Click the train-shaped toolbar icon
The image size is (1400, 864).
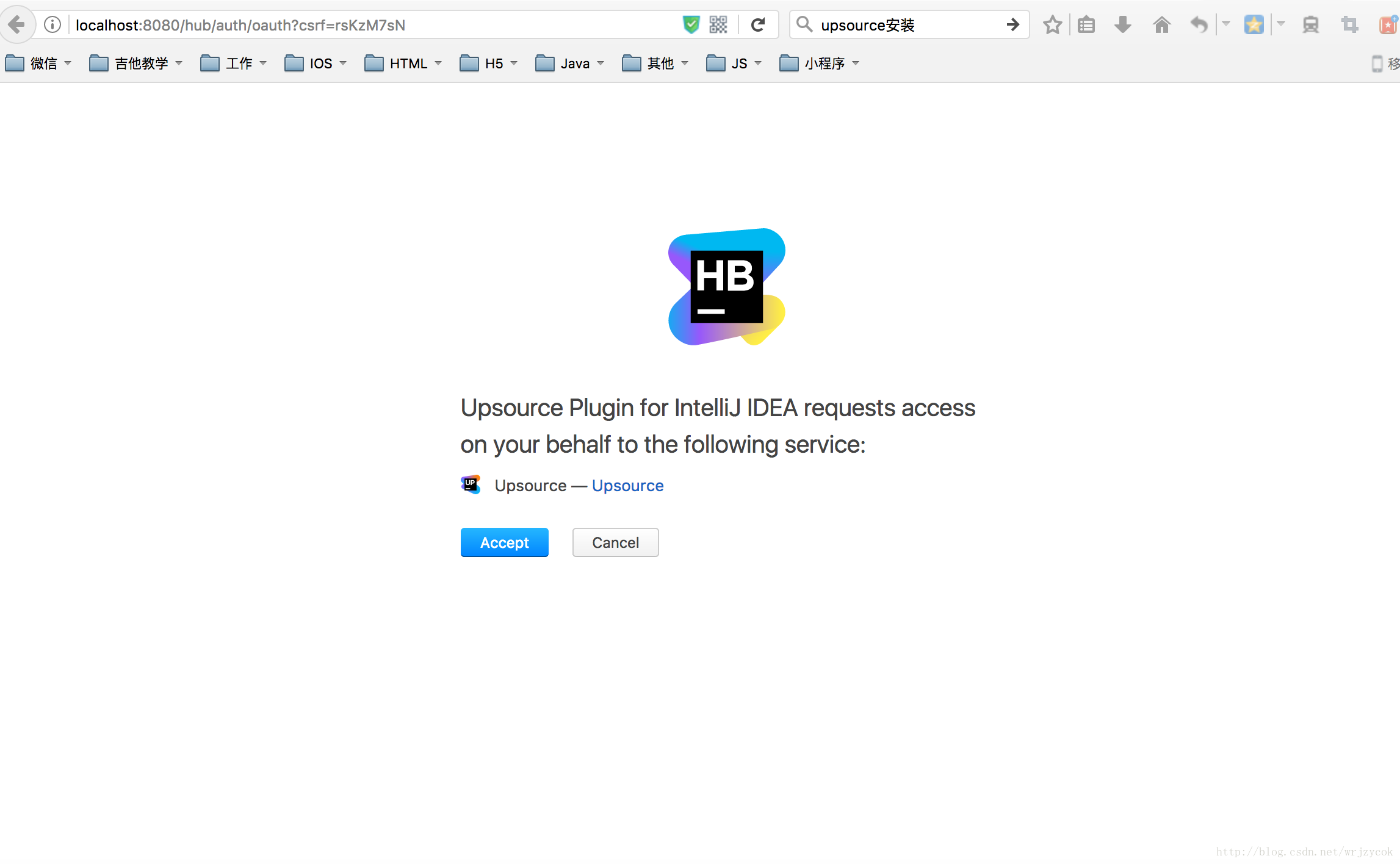pyautogui.click(x=1310, y=25)
